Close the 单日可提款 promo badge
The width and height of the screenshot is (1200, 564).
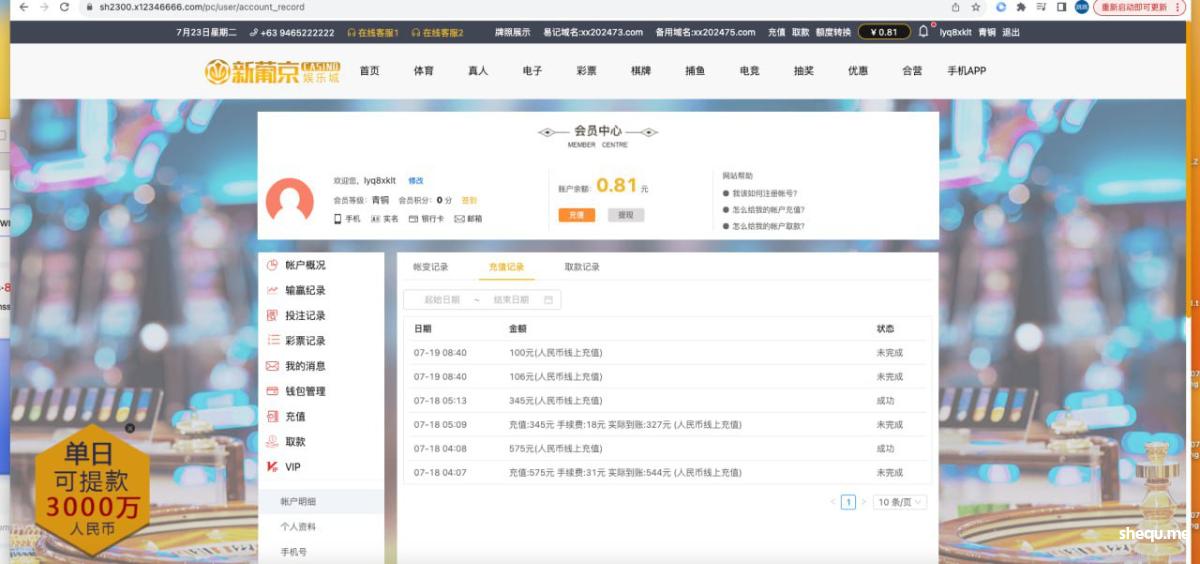[129, 428]
